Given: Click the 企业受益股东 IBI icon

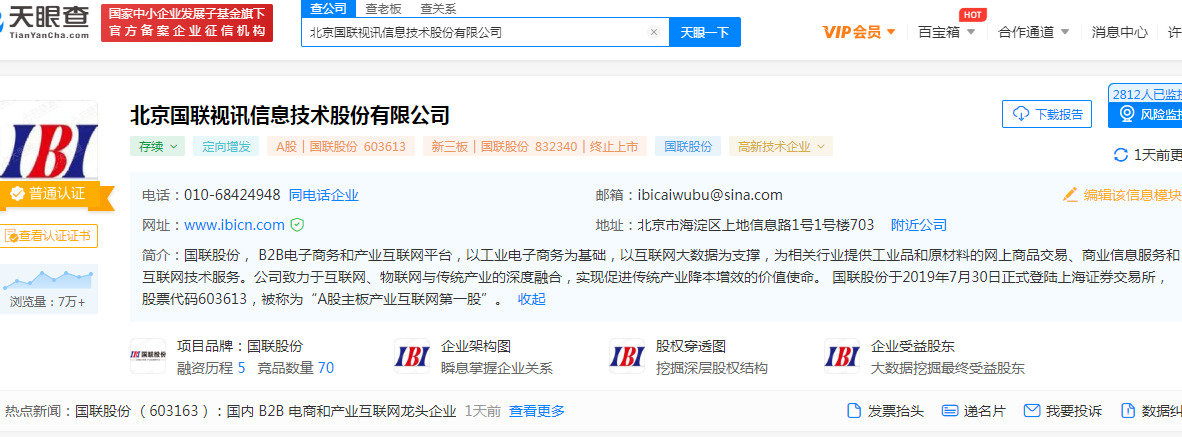Looking at the screenshot, I should (842, 356).
